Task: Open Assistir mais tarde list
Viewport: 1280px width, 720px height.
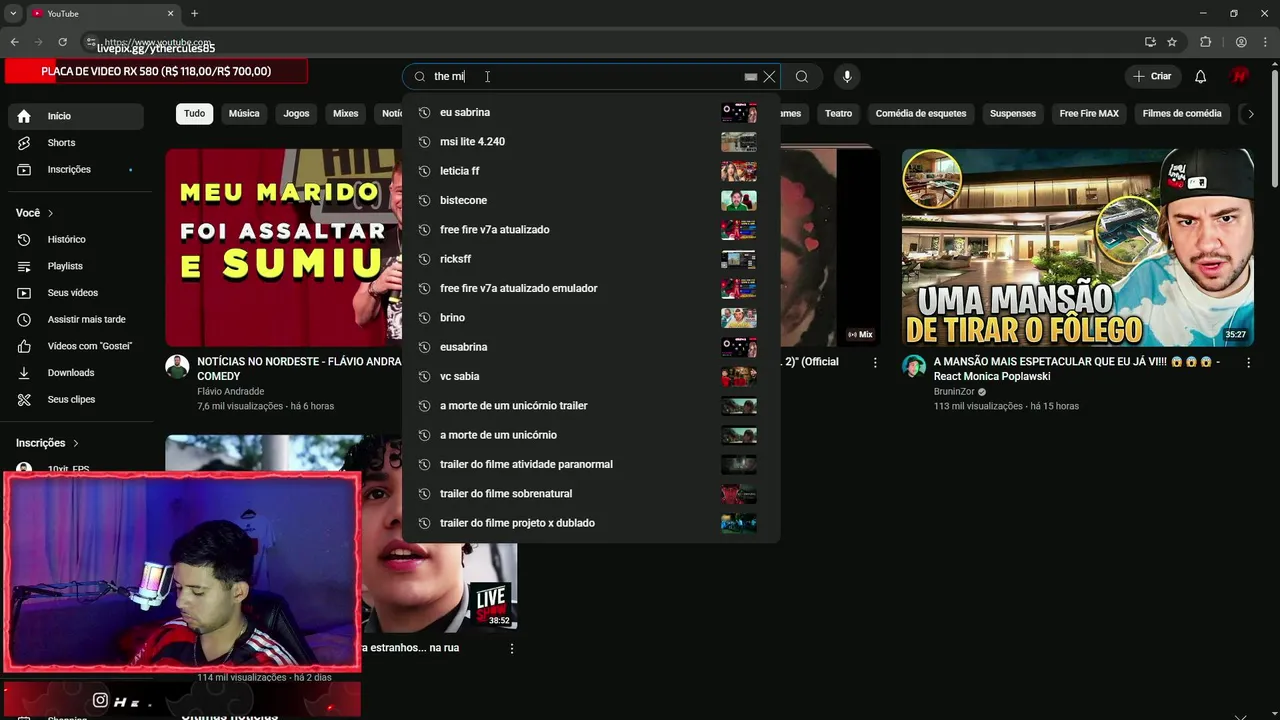Action: click(76, 319)
